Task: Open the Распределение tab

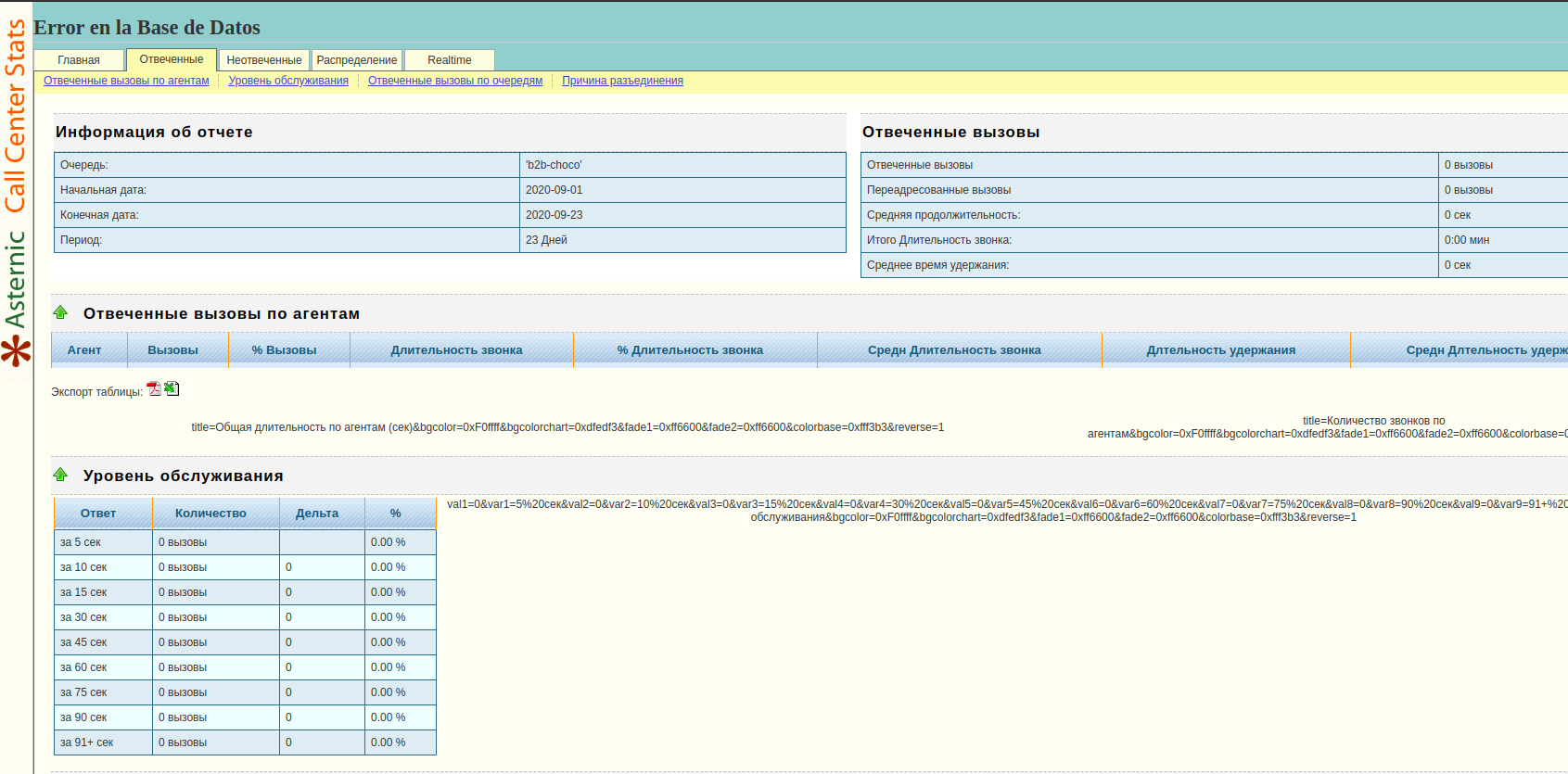Action: tap(357, 60)
